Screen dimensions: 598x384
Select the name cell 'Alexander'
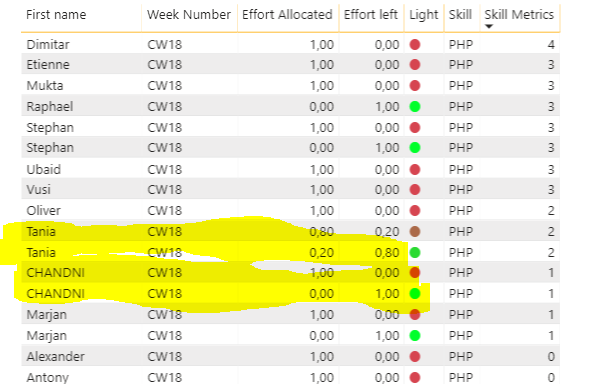(56, 357)
